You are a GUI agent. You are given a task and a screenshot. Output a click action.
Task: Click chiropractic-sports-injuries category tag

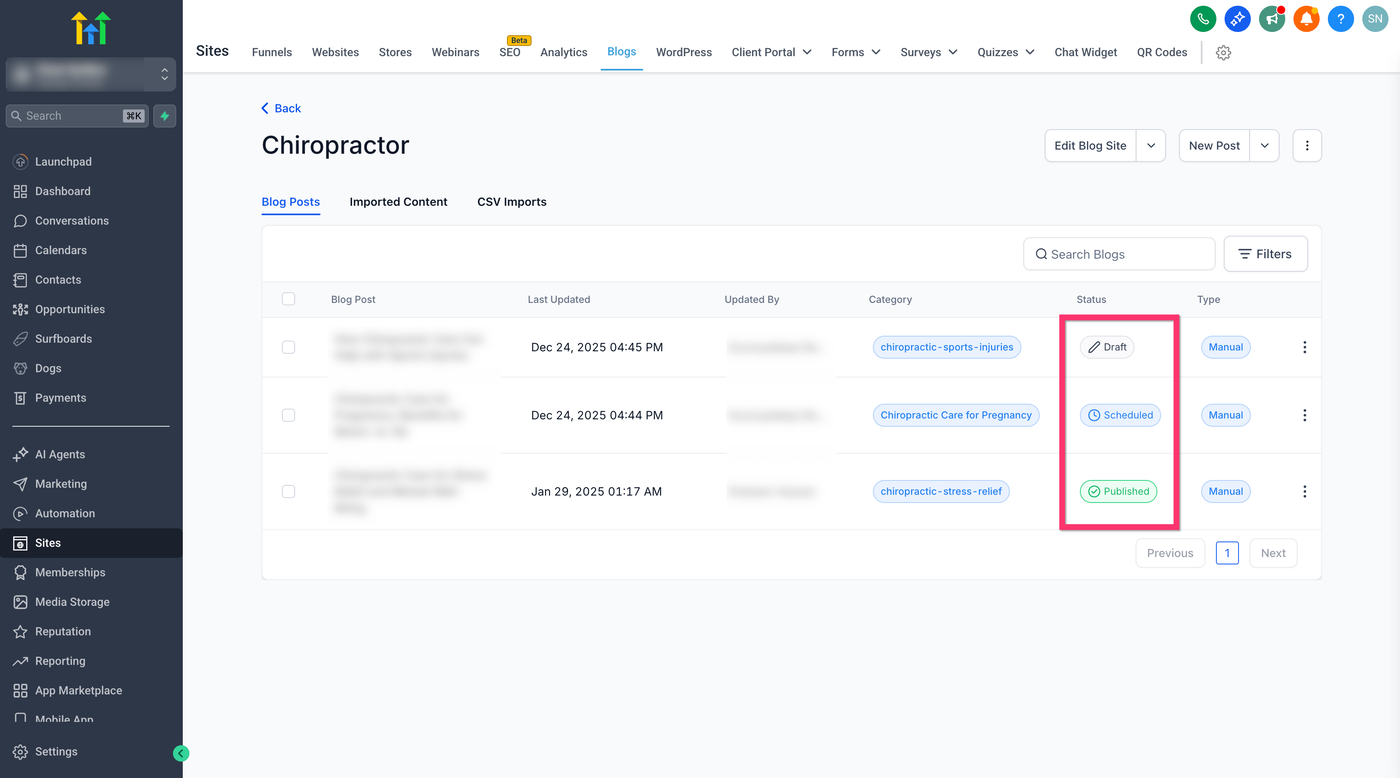point(947,347)
